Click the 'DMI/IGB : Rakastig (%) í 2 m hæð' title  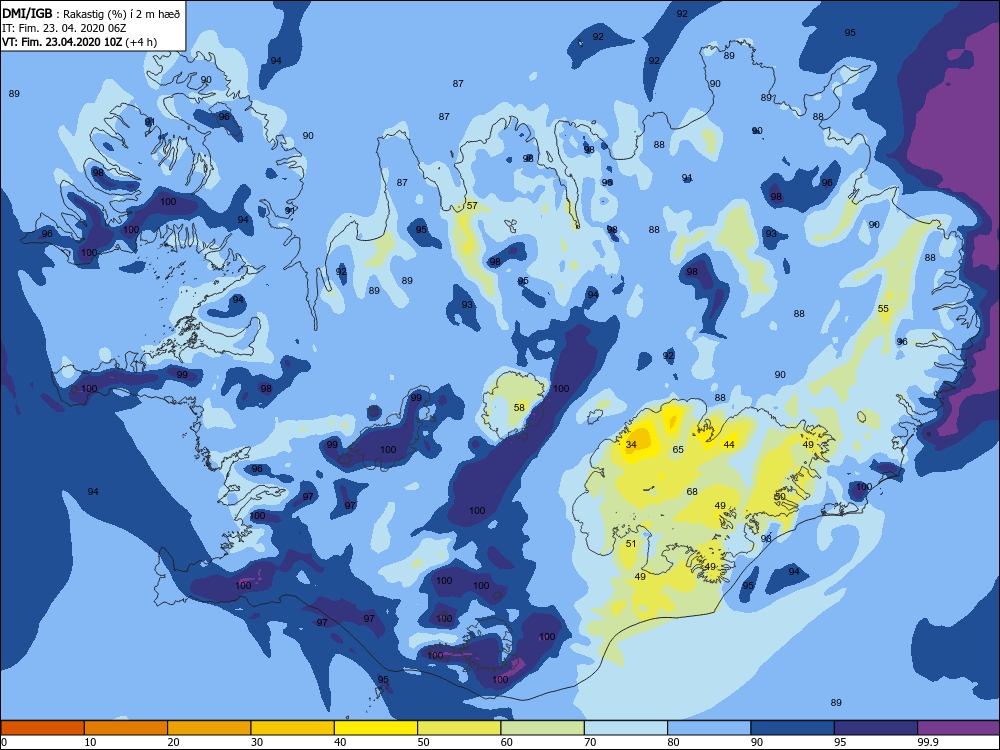point(91,13)
